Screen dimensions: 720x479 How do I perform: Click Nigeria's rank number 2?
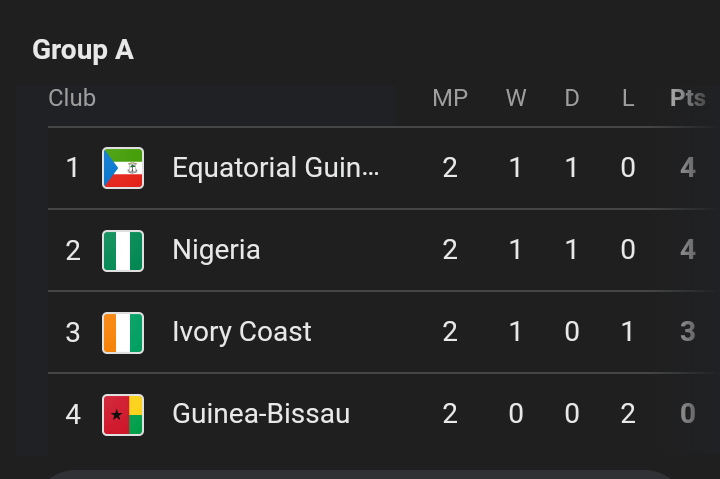(73, 250)
